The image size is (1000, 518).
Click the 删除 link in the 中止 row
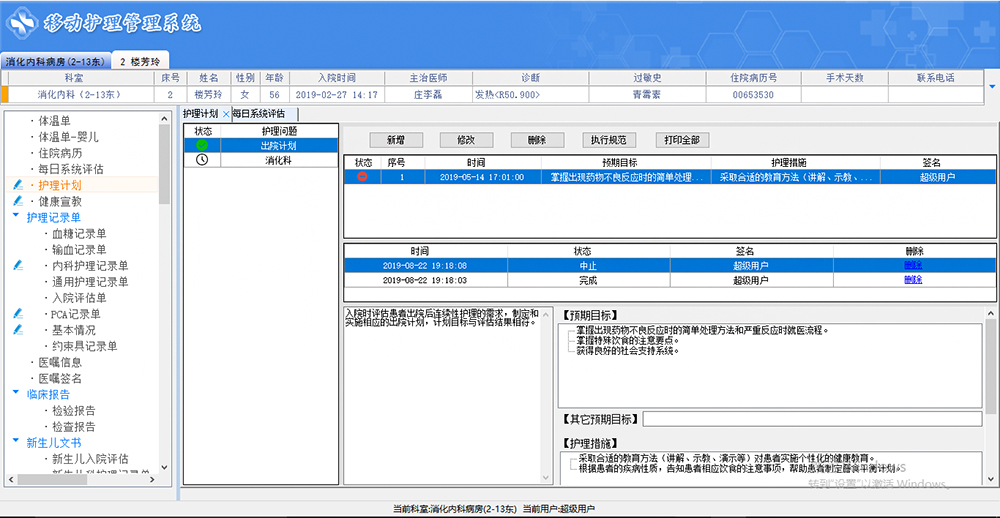[x=913, y=265]
